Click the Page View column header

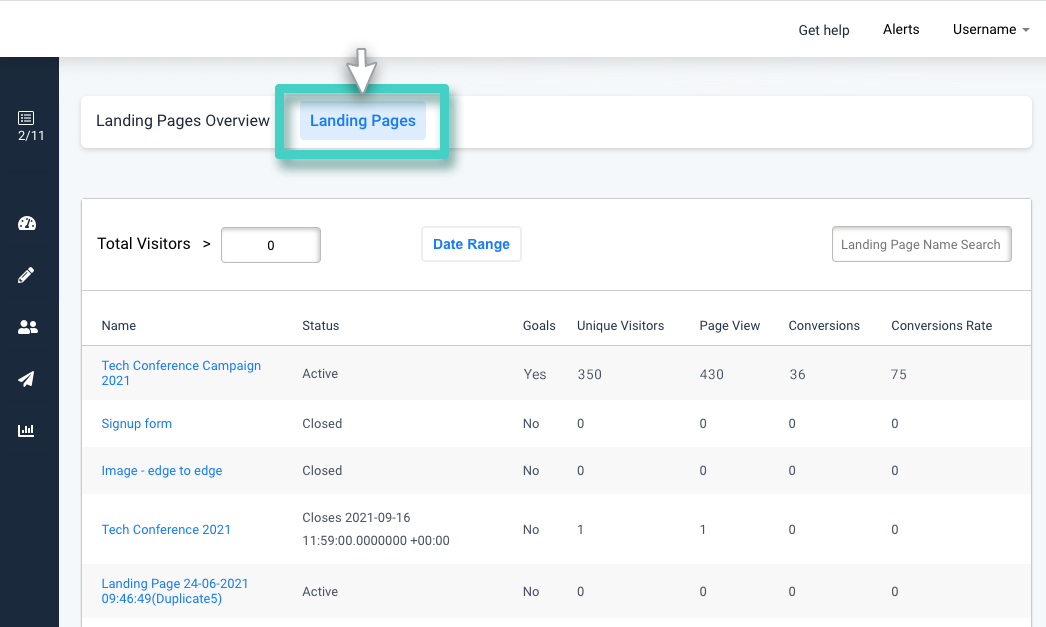tap(729, 326)
